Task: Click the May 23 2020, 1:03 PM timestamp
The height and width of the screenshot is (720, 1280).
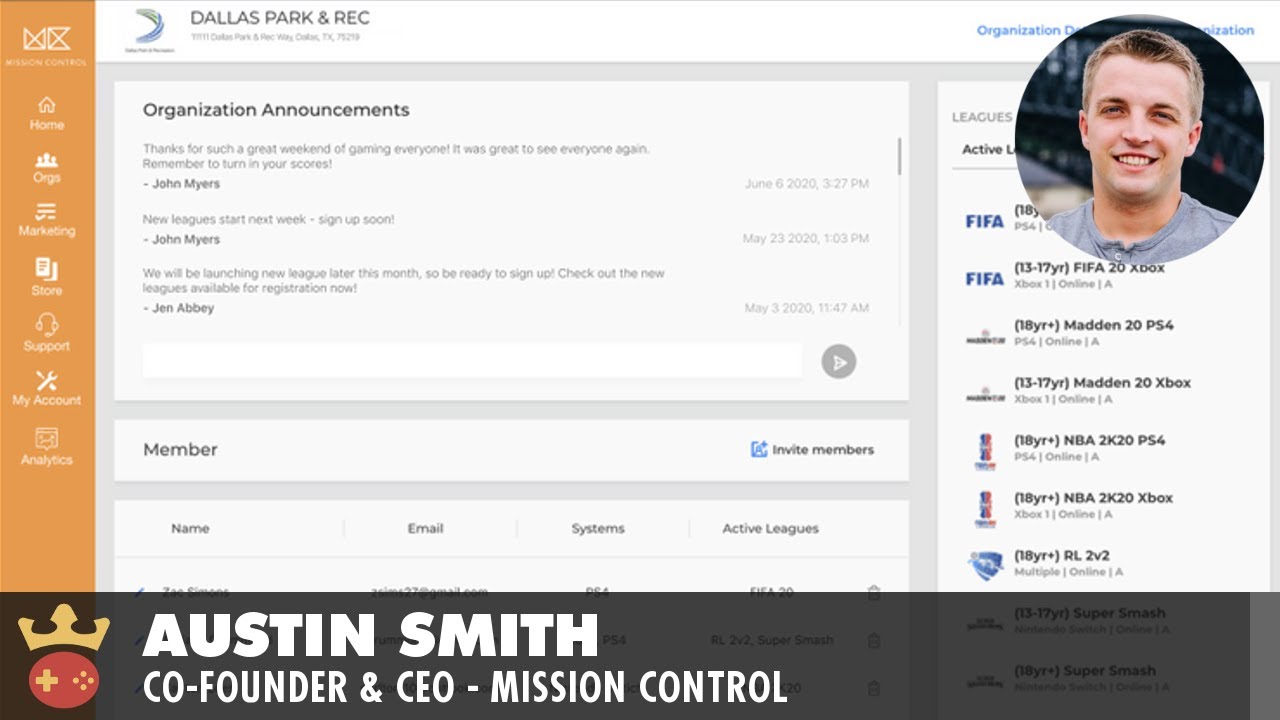Action: click(x=806, y=239)
